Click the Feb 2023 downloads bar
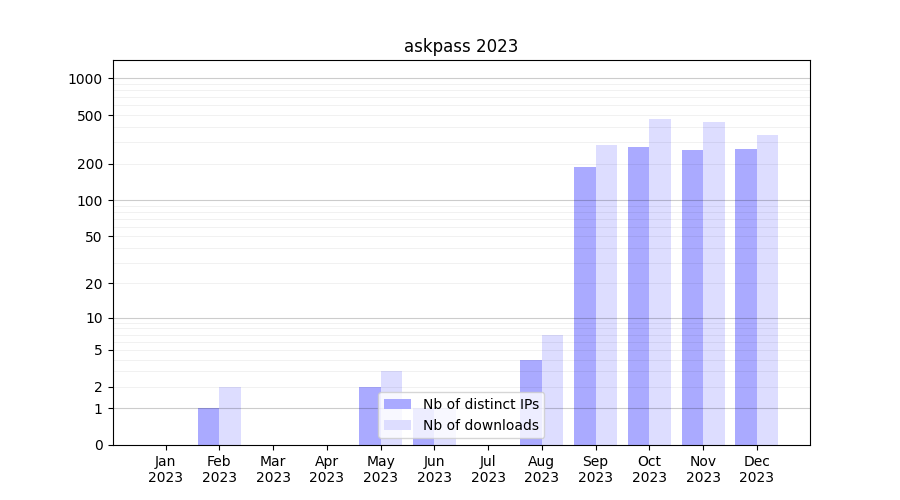 [x=230, y=416]
